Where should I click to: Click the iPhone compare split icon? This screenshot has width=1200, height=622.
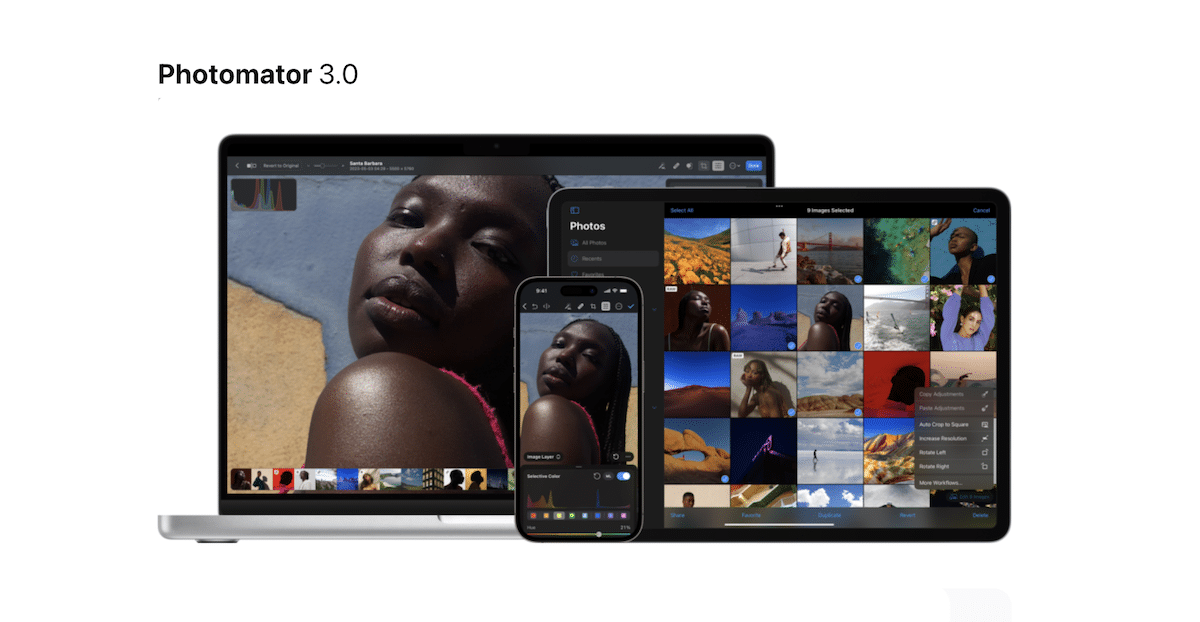[546, 306]
